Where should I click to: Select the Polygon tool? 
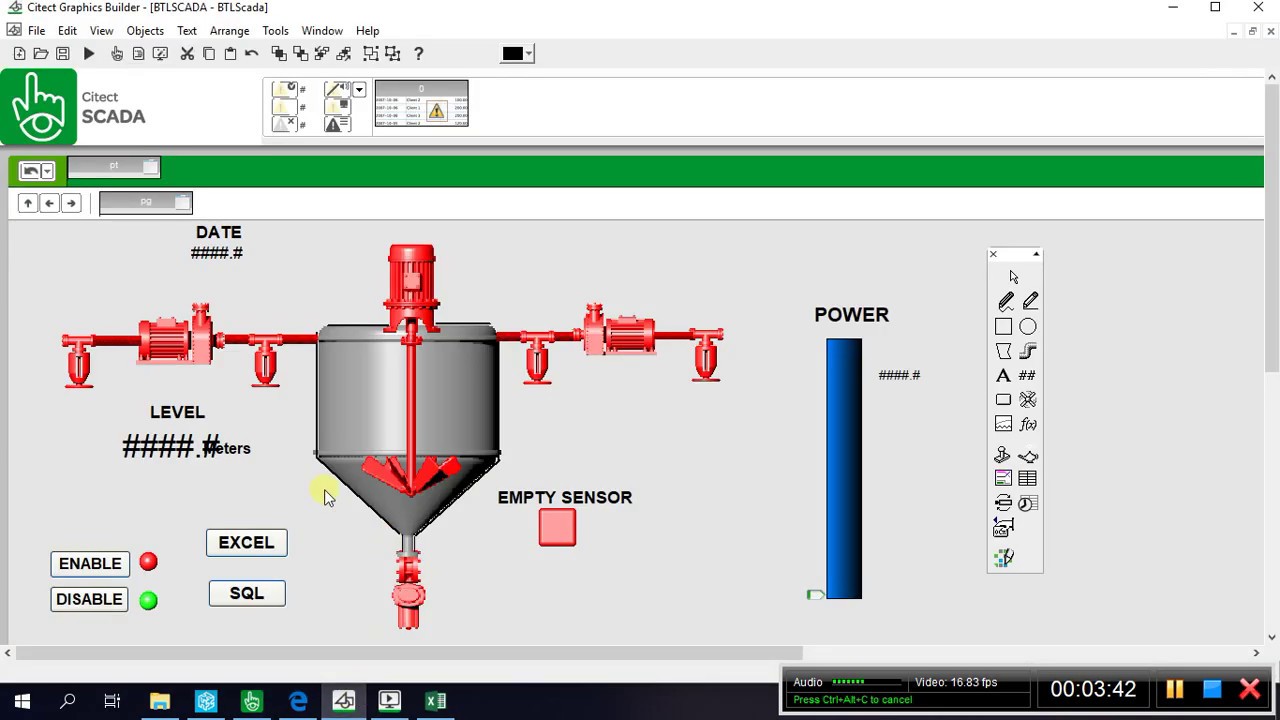point(1003,351)
